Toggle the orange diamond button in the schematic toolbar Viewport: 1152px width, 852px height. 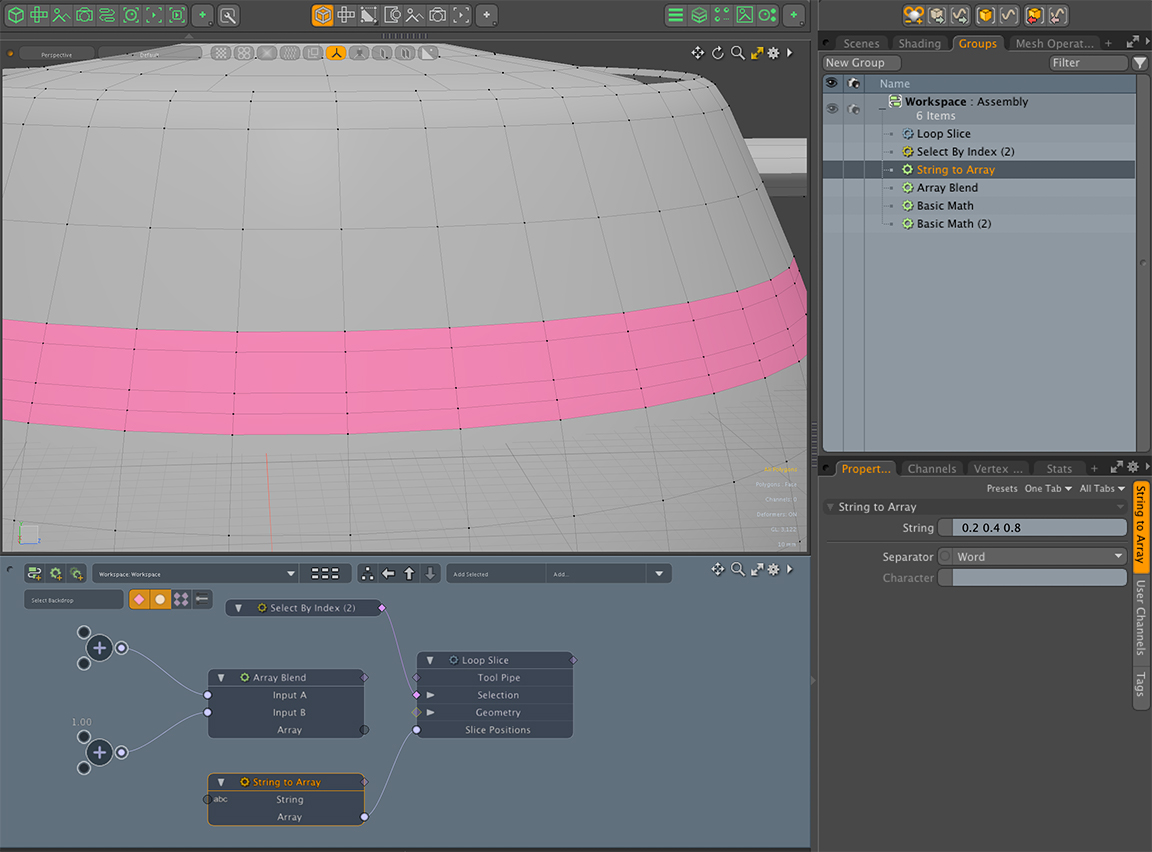139,599
